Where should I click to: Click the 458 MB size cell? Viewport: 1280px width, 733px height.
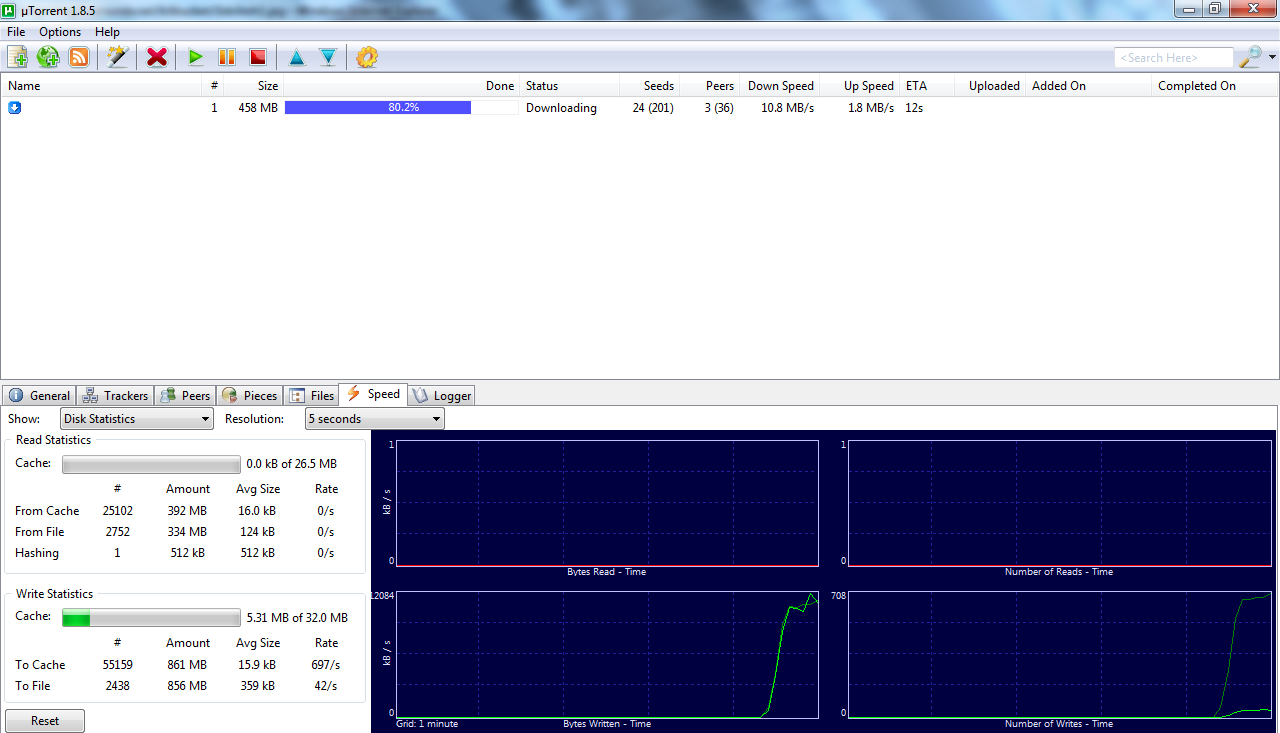pos(258,108)
